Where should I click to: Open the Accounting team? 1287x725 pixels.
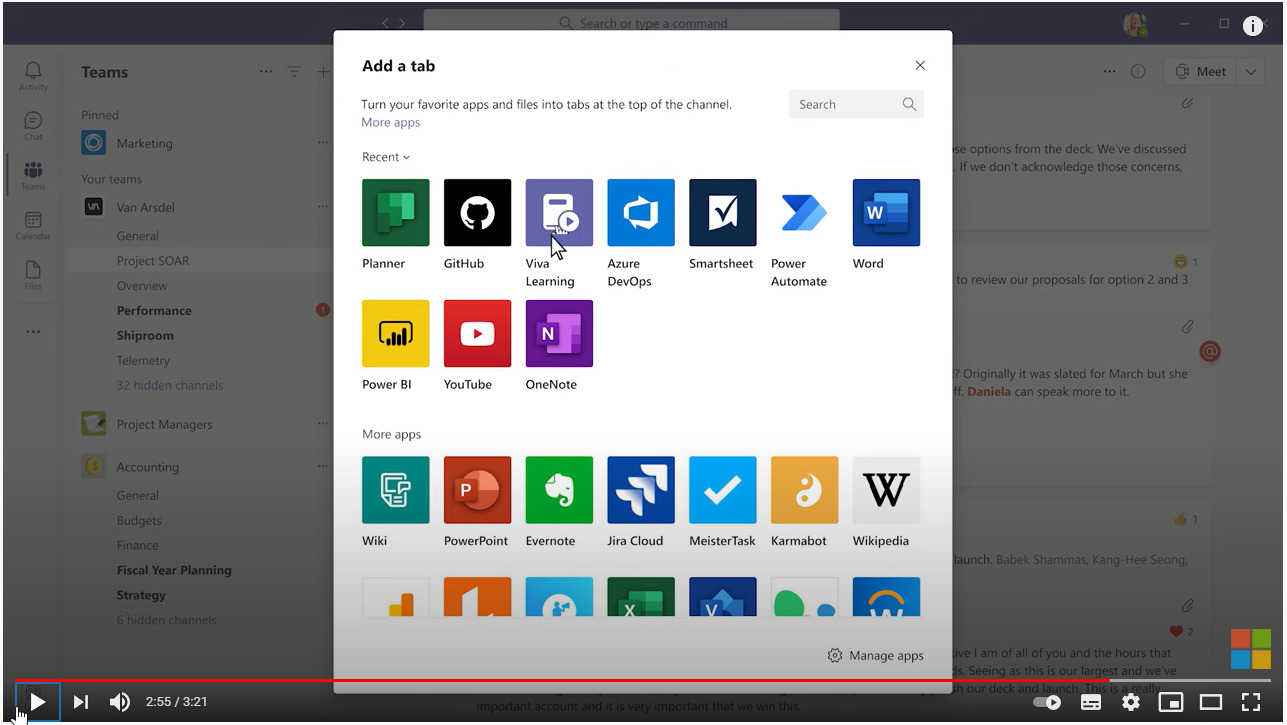click(x=147, y=467)
